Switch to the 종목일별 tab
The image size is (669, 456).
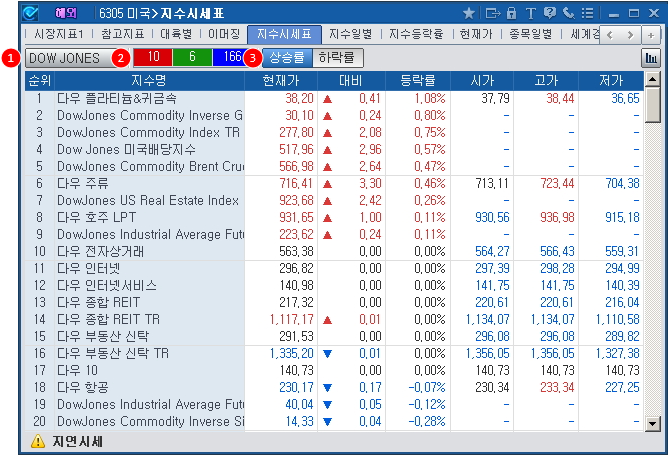pyautogui.click(x=530, y=34)
